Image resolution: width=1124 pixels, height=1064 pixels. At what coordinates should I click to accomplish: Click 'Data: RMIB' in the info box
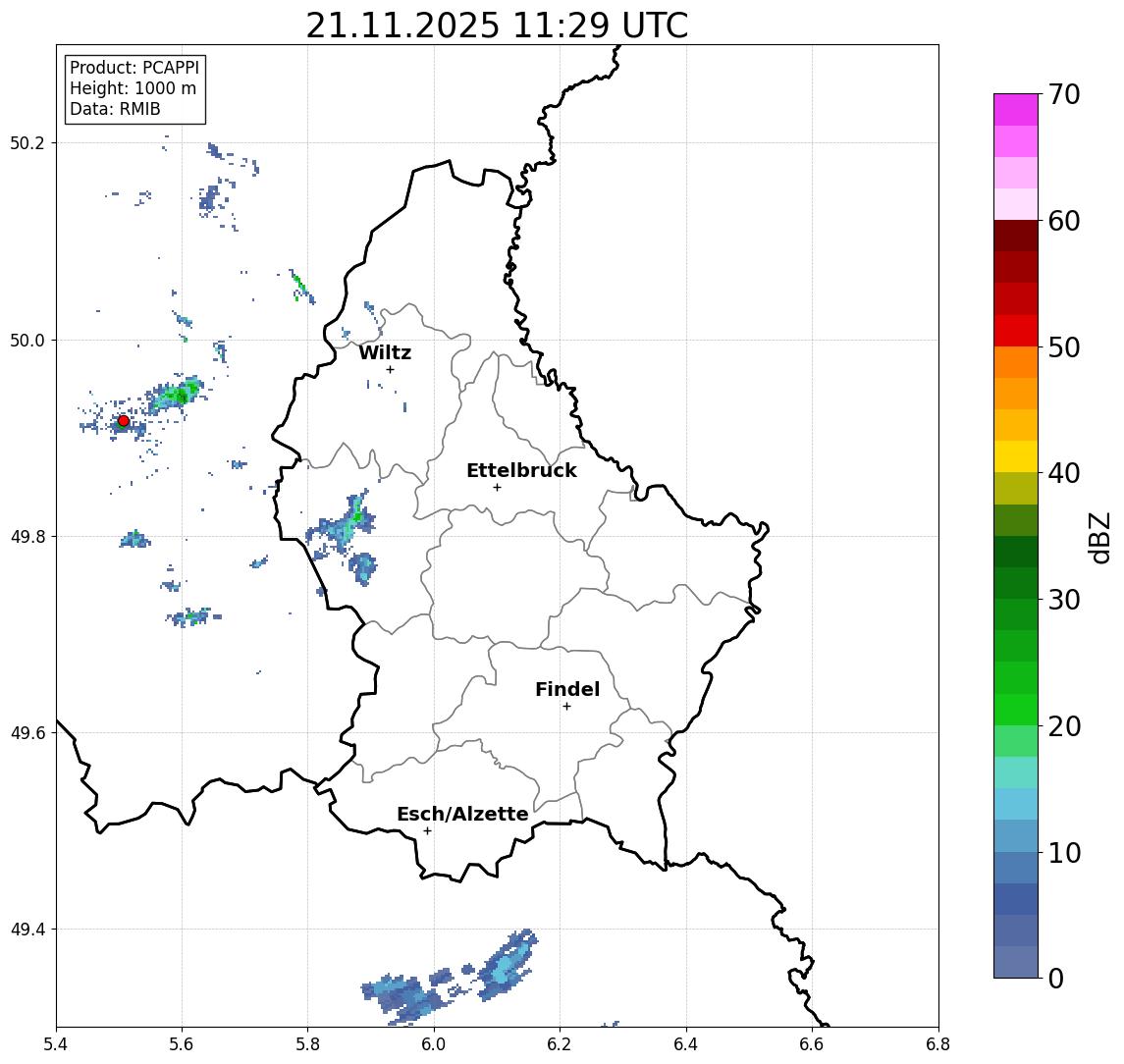point(115,109)
